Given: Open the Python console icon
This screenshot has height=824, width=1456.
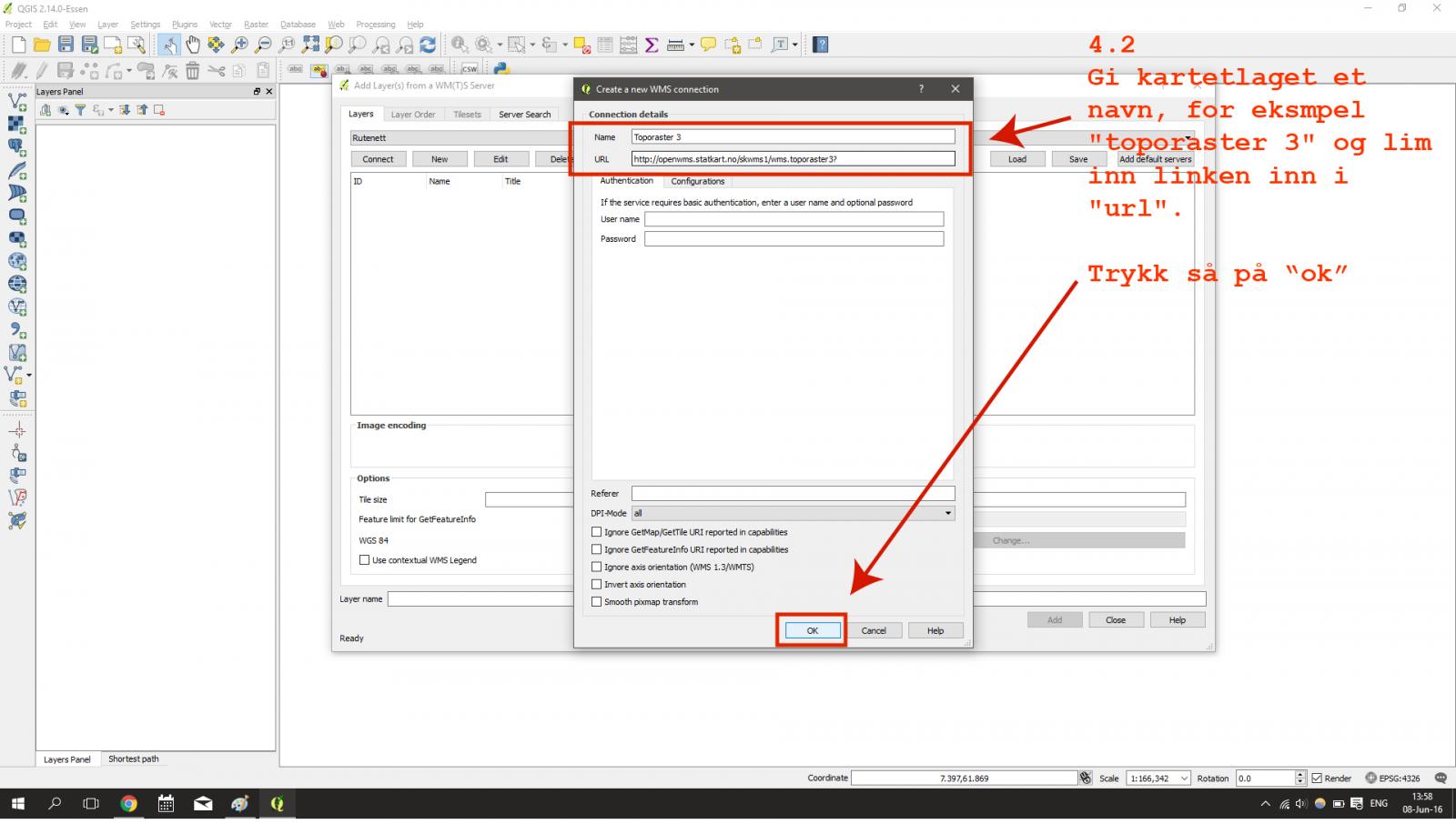Looking at the screenshot, I should pos(500,69).
